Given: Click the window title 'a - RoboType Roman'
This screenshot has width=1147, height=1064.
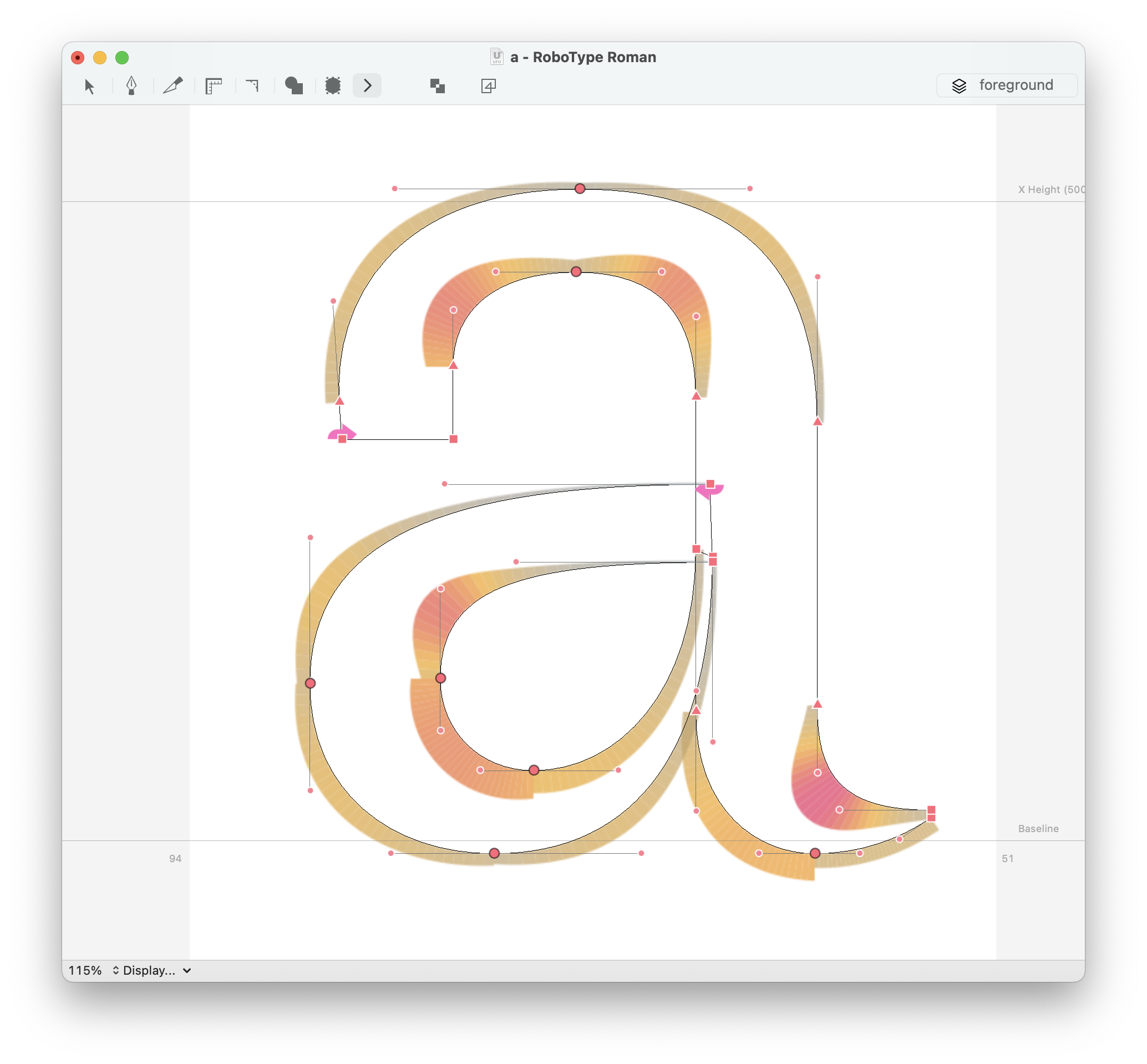Looking at the screenshot, I should click(582, 57).
